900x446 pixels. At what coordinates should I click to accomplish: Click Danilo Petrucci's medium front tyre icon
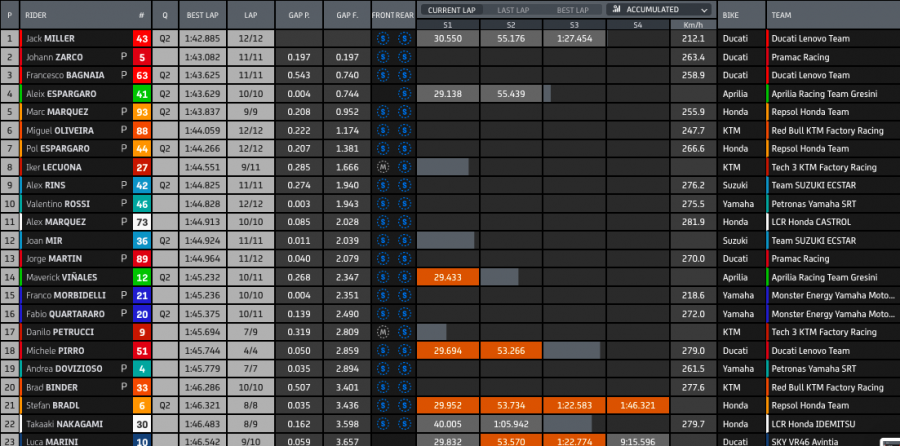point(383,331)
